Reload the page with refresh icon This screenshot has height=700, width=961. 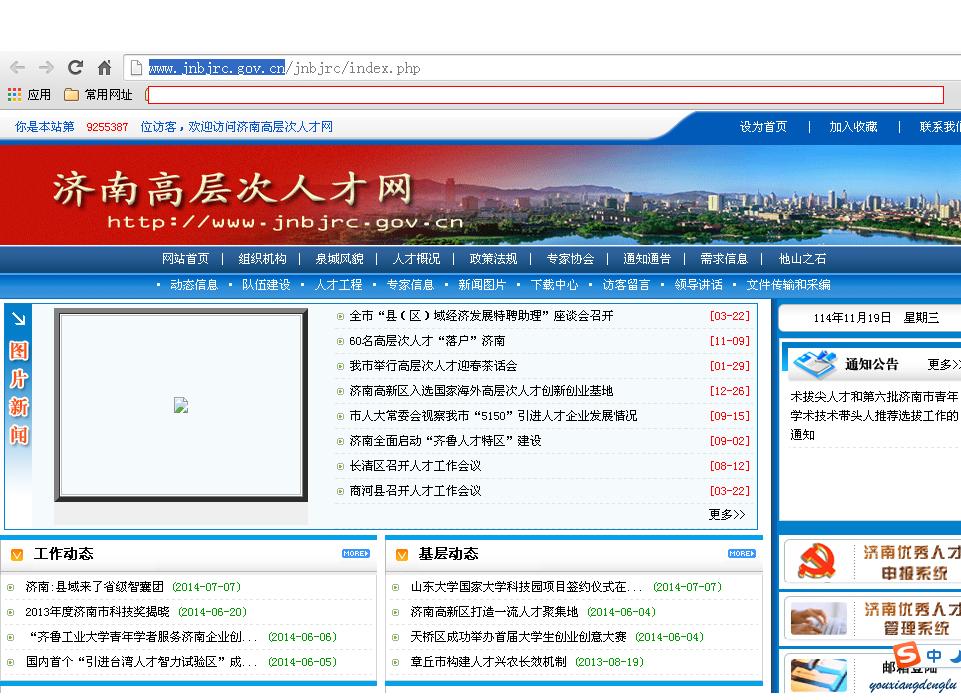pyautogui.click(x=75, y=67)
